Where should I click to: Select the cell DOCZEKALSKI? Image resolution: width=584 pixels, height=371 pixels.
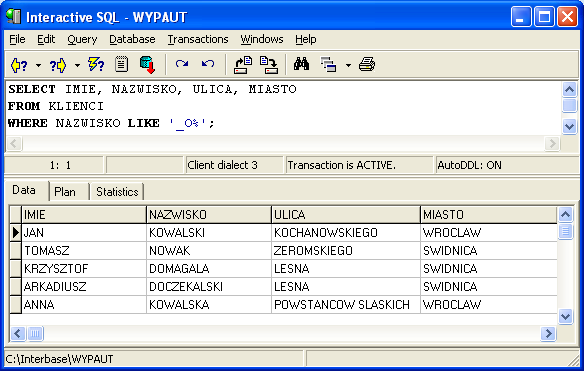click(209, 286)
